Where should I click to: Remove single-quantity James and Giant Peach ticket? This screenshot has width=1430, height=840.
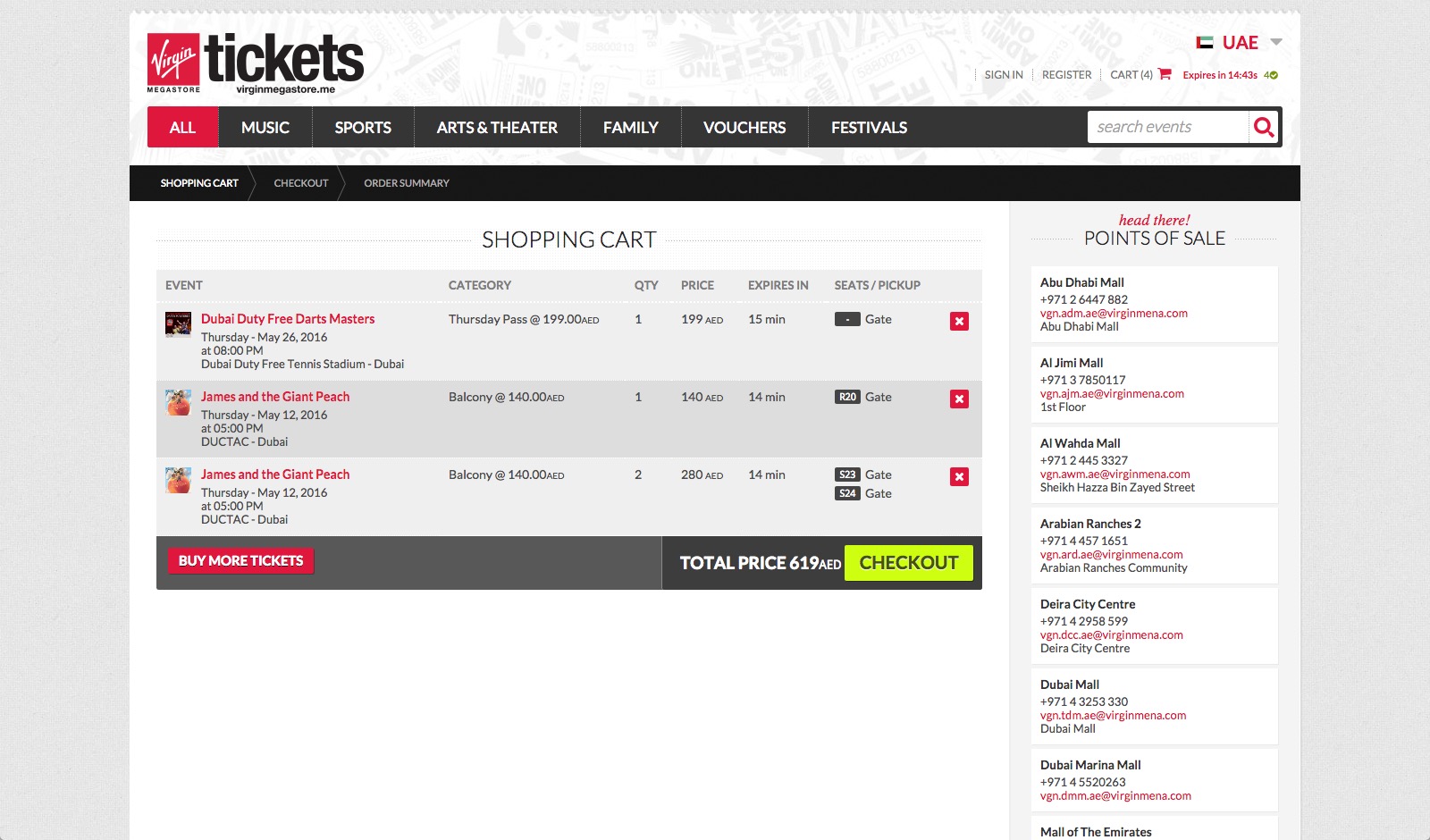pos(959,399)
